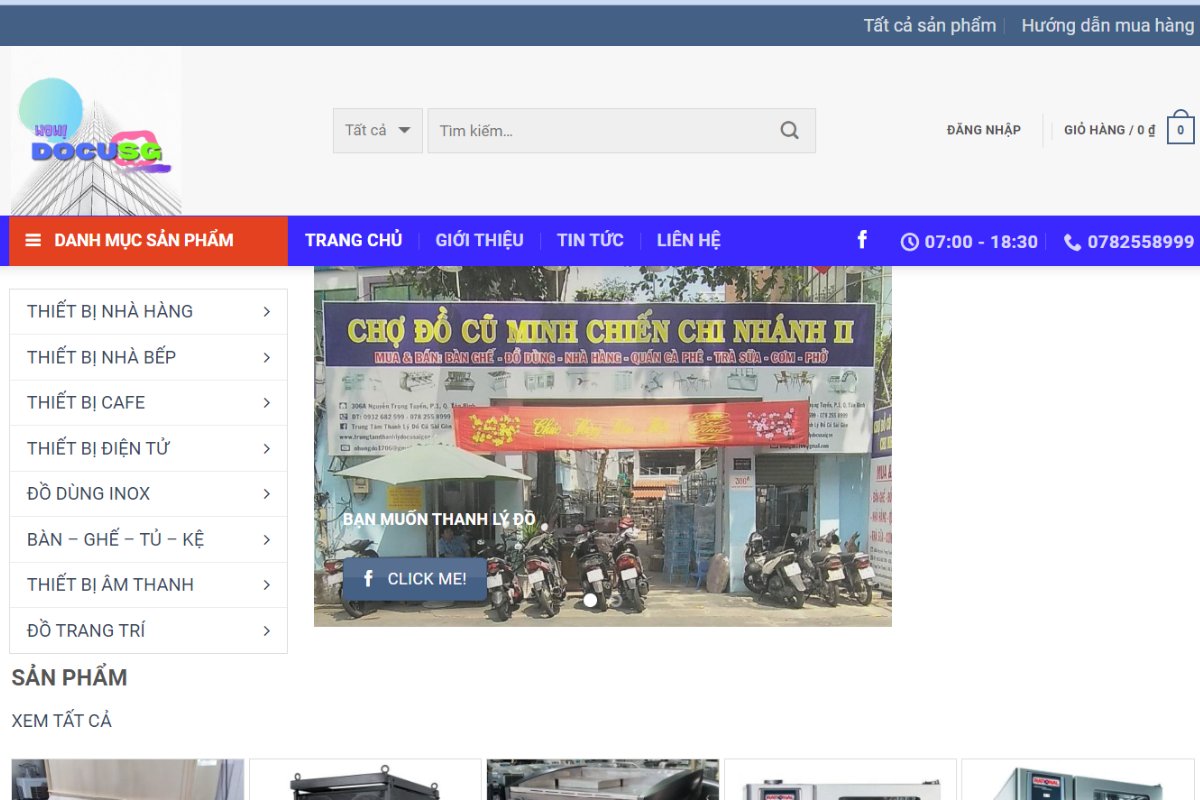Expand Bàn – Ghế – Tủ – Kệ arrow
Screen dimensions: 1200x800
[x=267, y=539]
